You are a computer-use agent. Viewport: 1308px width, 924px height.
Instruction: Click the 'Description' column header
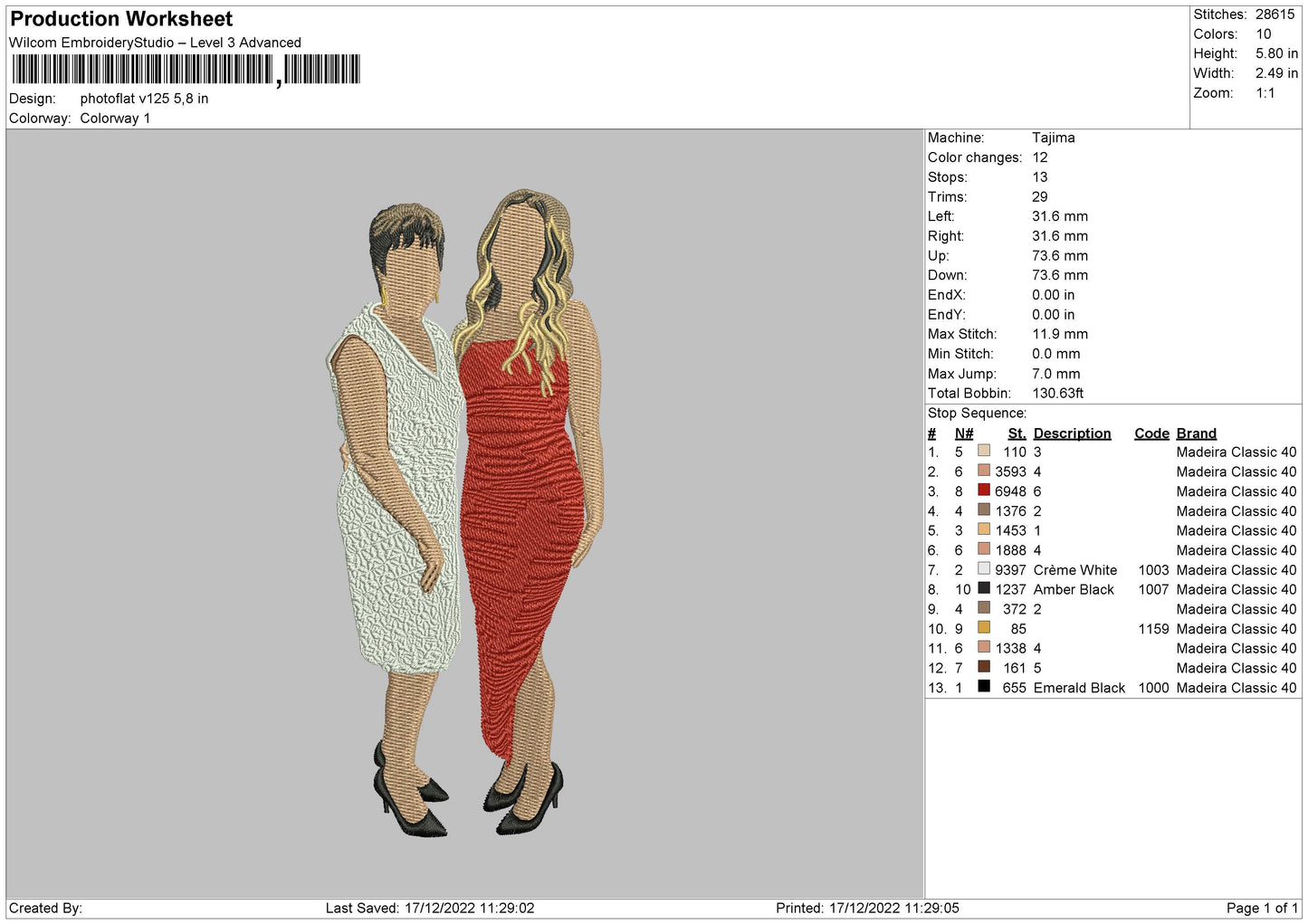[1072, 433]
